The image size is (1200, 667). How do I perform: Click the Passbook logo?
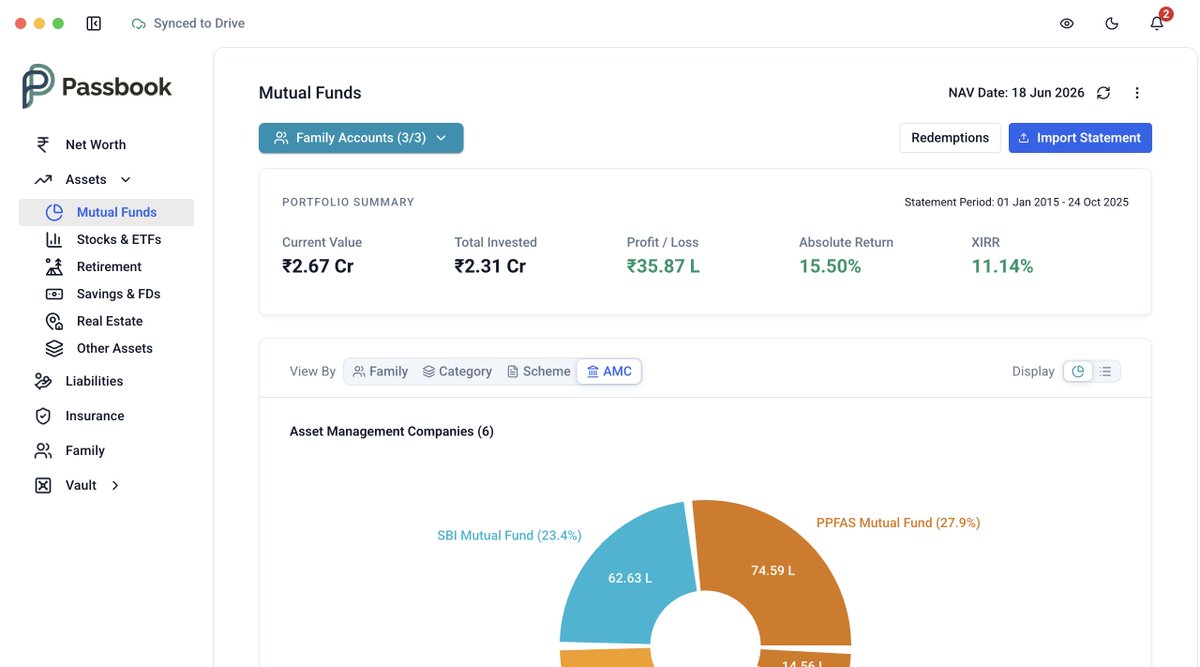(97, 87)
